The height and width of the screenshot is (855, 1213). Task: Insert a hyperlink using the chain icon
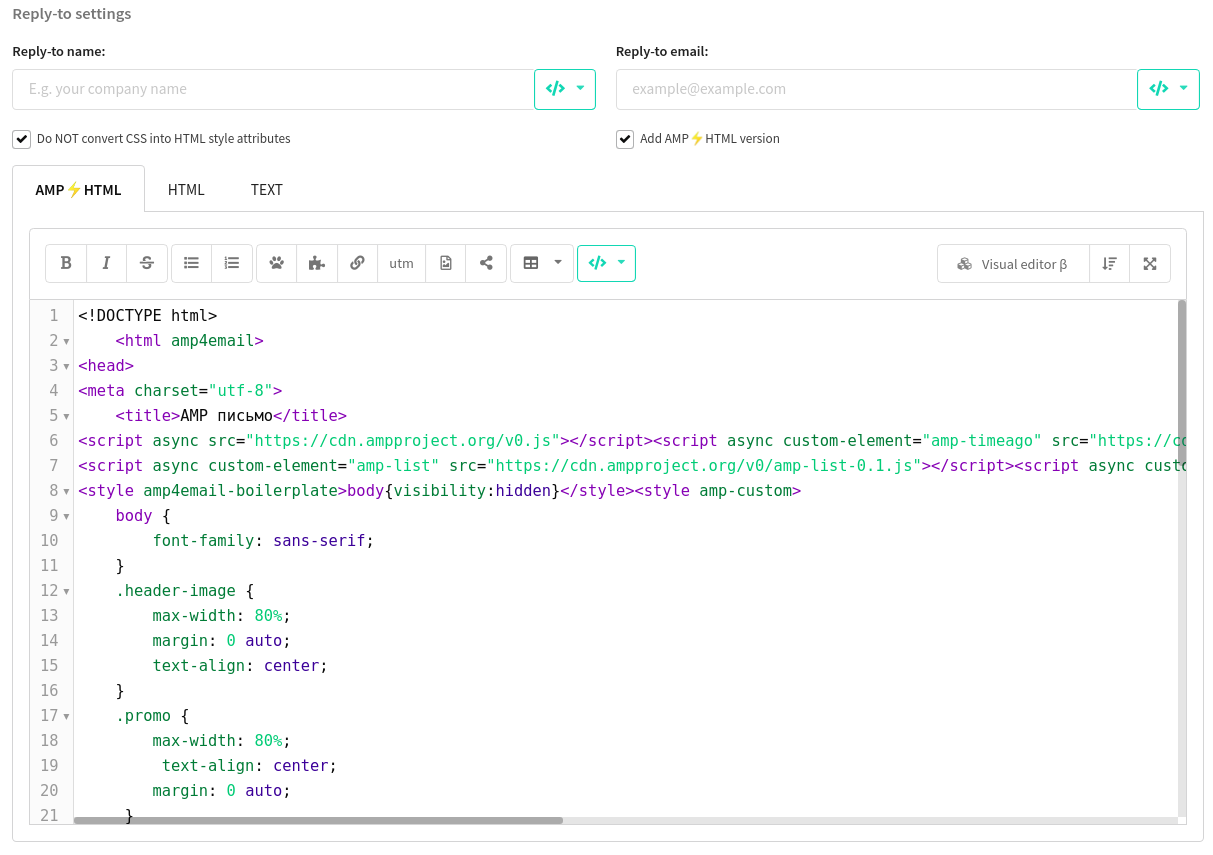click(357, 263)
